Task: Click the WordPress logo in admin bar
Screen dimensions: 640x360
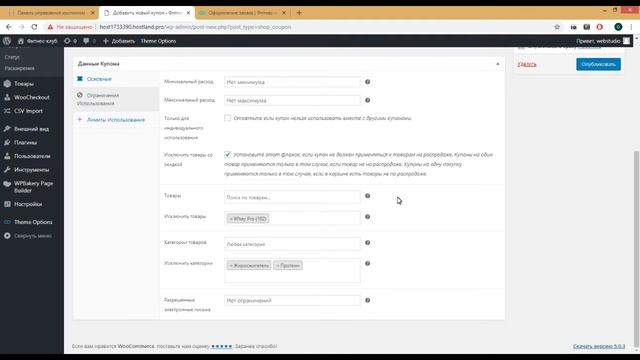Action: [x=7, y=41]
